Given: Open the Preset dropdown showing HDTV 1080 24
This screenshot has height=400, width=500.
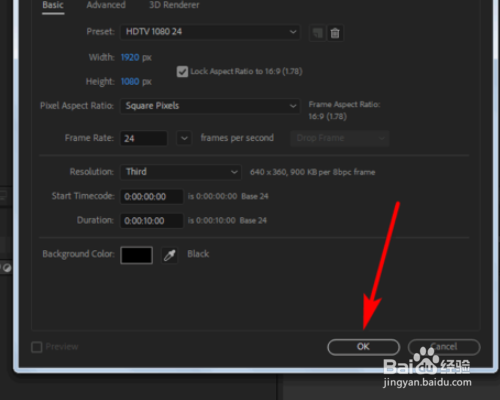Looking at the screenshot, I should 210,32.
